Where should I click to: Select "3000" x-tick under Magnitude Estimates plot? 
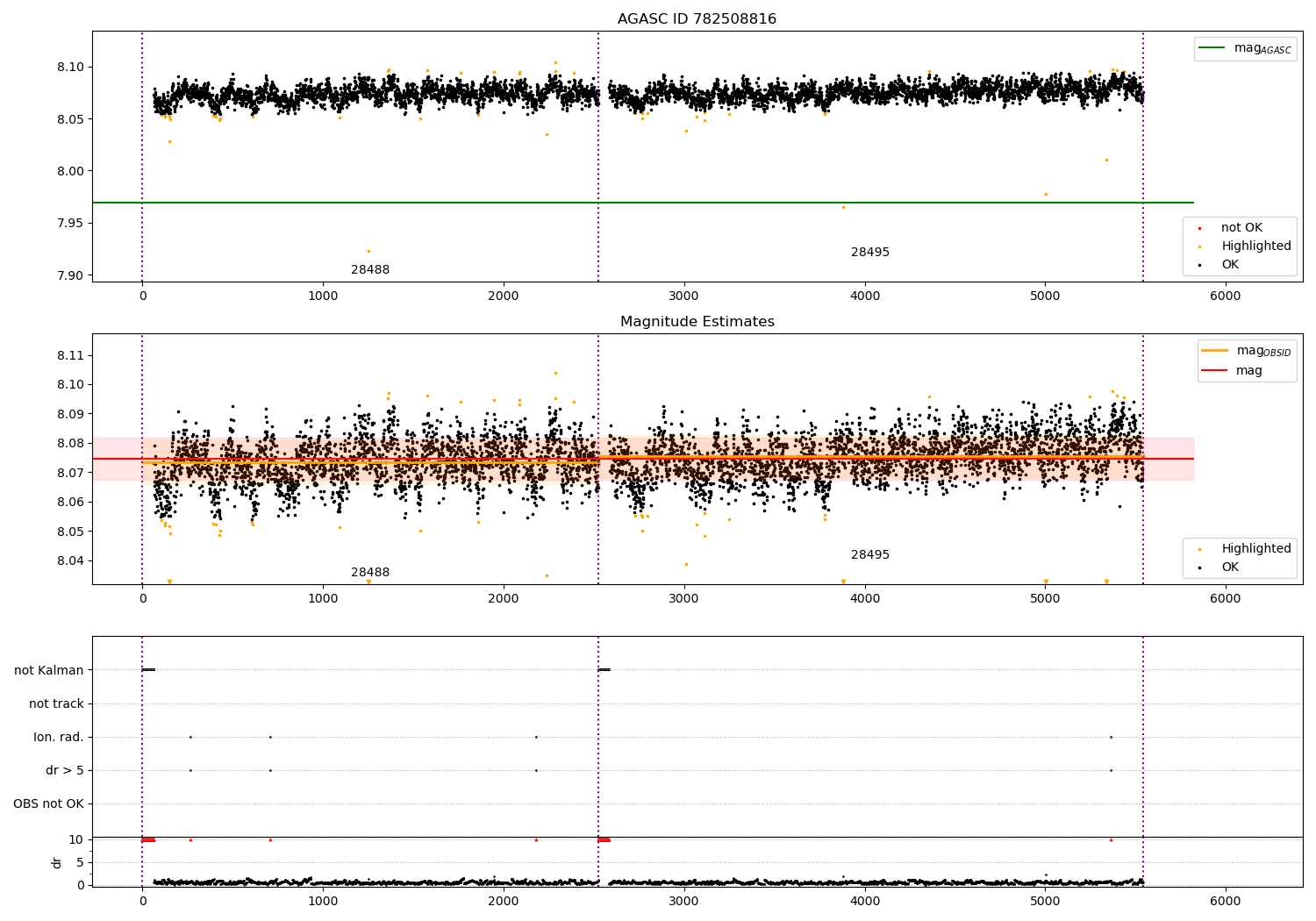tap(683, 599)
